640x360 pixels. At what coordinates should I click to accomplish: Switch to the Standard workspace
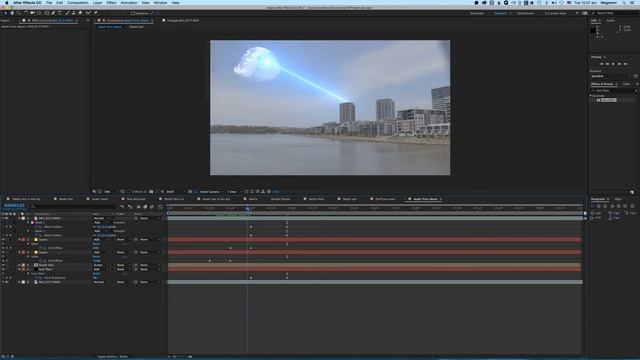pos(500,13)
